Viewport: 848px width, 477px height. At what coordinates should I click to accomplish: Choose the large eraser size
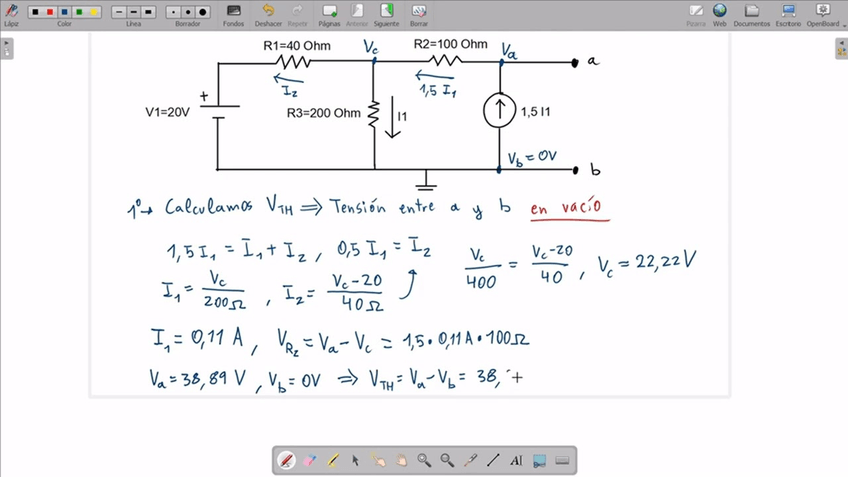[x=203, y=11]
